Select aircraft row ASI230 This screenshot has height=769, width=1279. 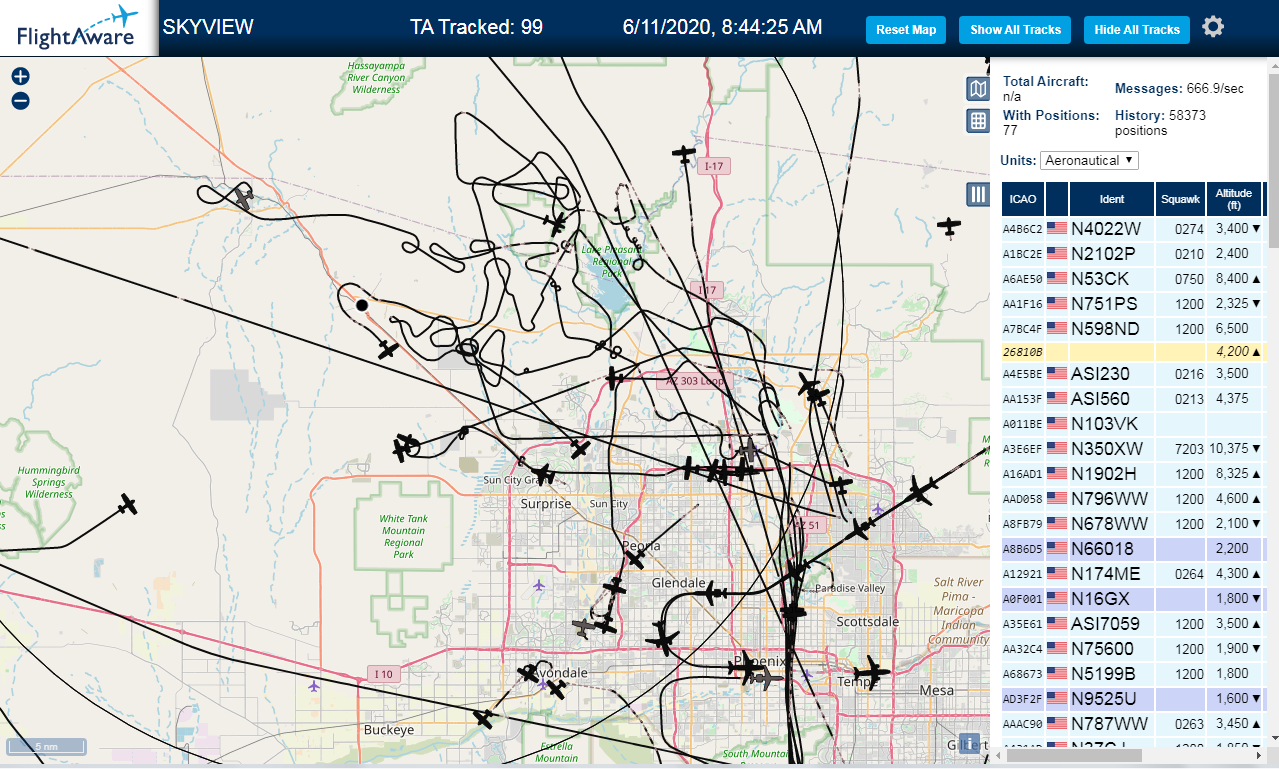[x=1135, y=374]
